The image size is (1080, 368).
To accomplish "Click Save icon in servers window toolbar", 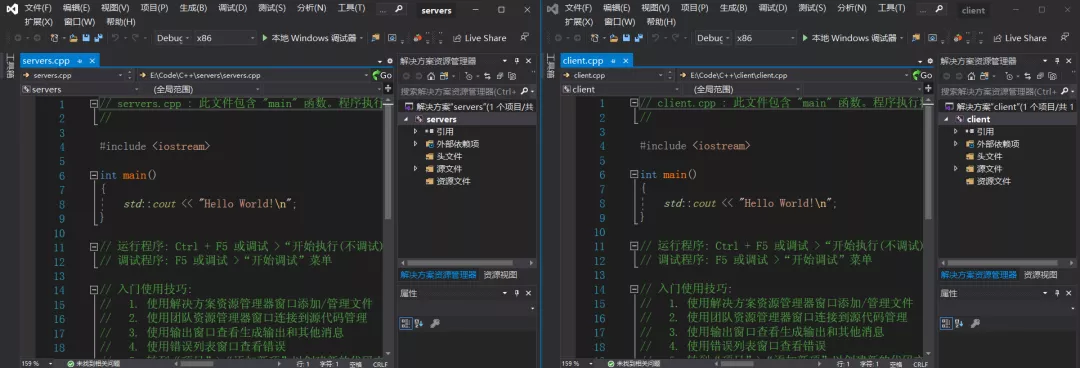I will (x=86, y=38).
